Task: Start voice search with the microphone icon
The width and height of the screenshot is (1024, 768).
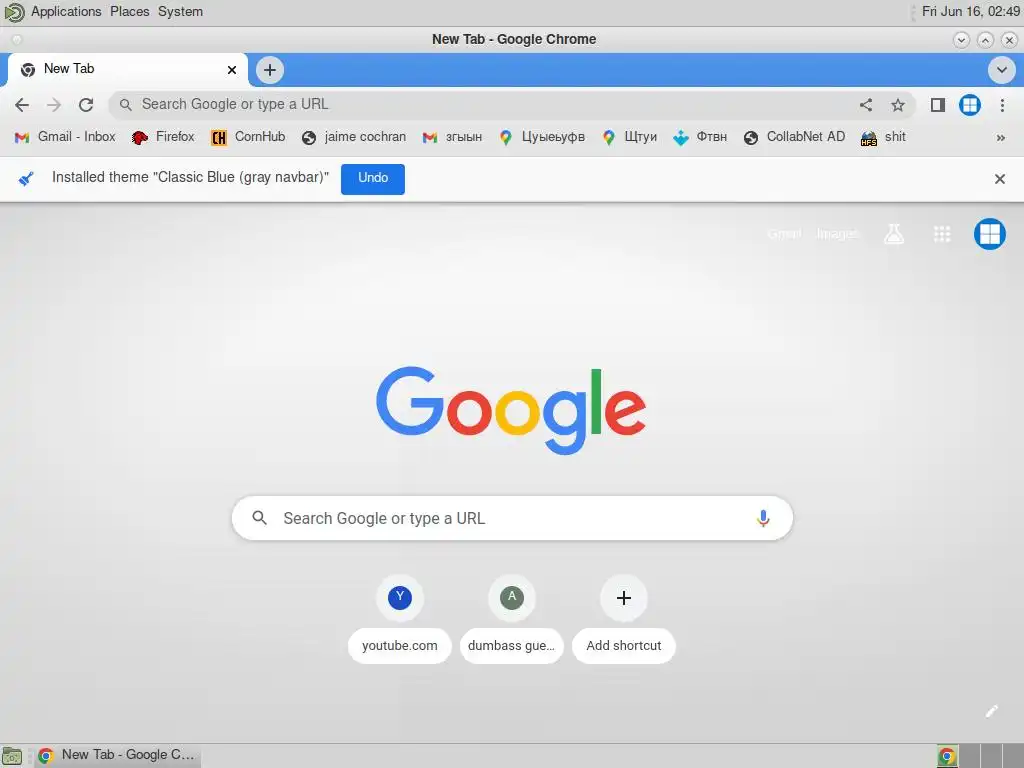Action: point(763,519)
